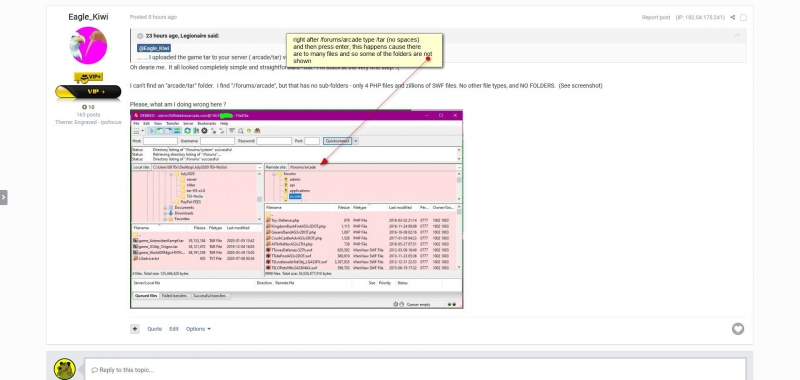Collapse the quote by Legionaire
800x380 pixels.
tap(140, 36)
